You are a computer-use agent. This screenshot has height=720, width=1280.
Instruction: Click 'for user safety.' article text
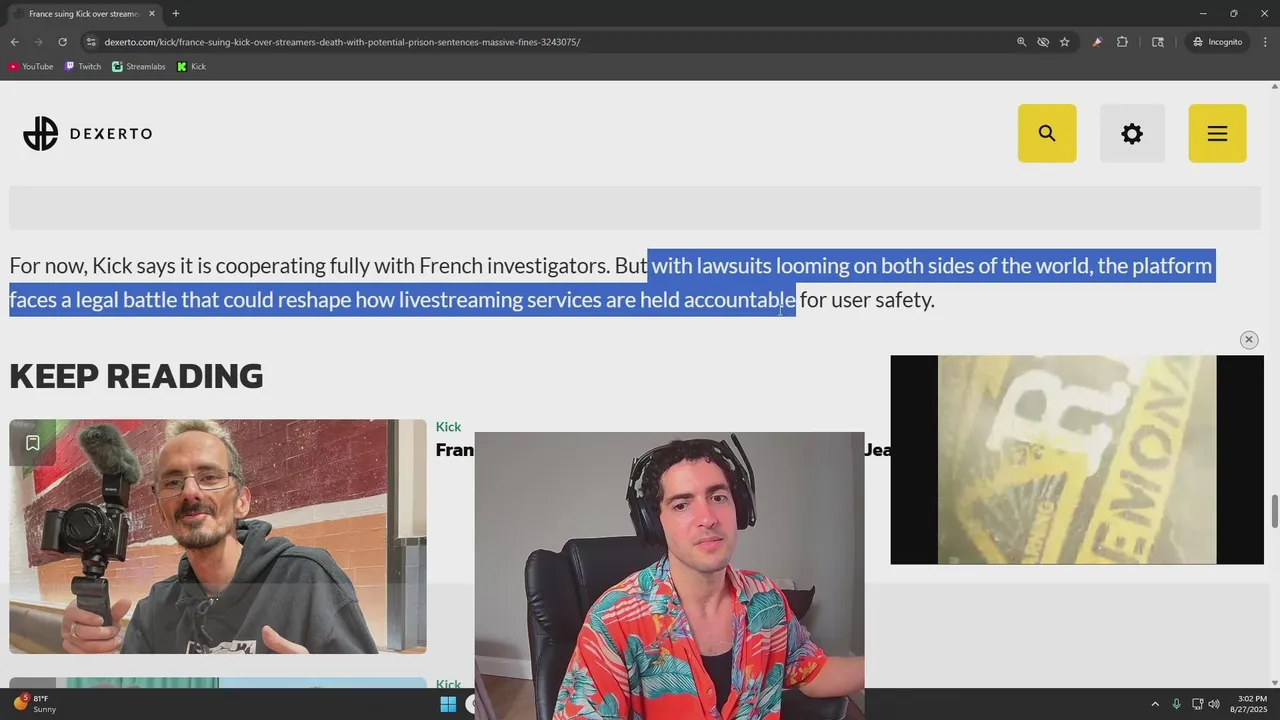point(867,300)
